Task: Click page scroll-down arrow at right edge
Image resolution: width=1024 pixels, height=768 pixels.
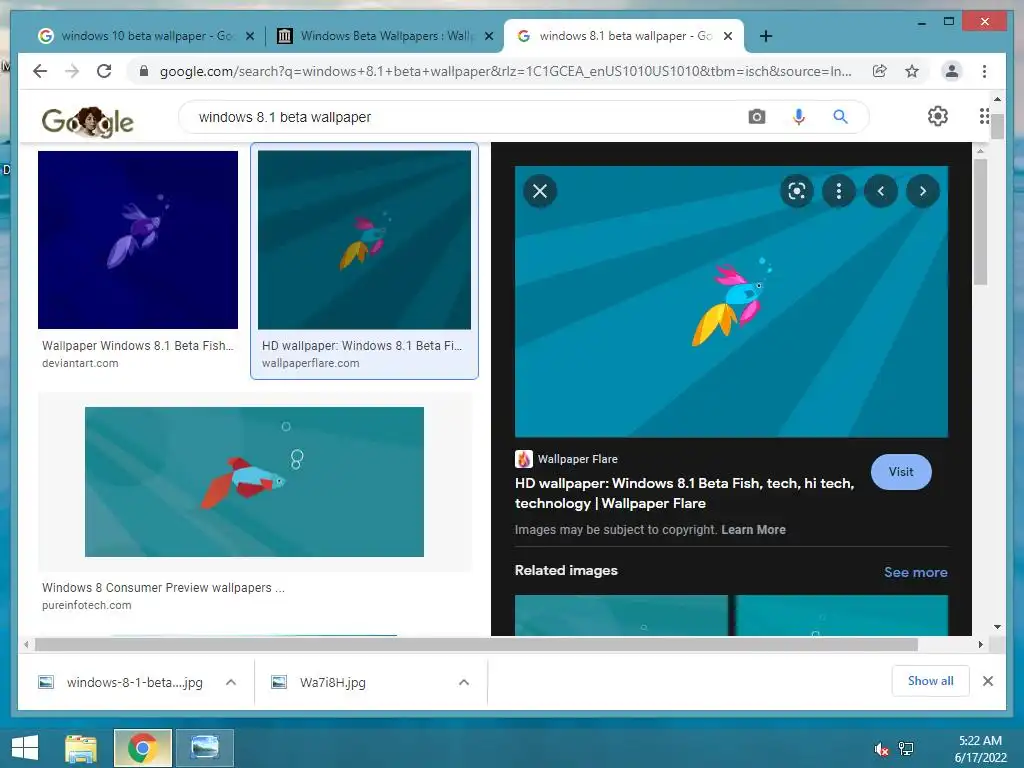Action: (997, 627)
